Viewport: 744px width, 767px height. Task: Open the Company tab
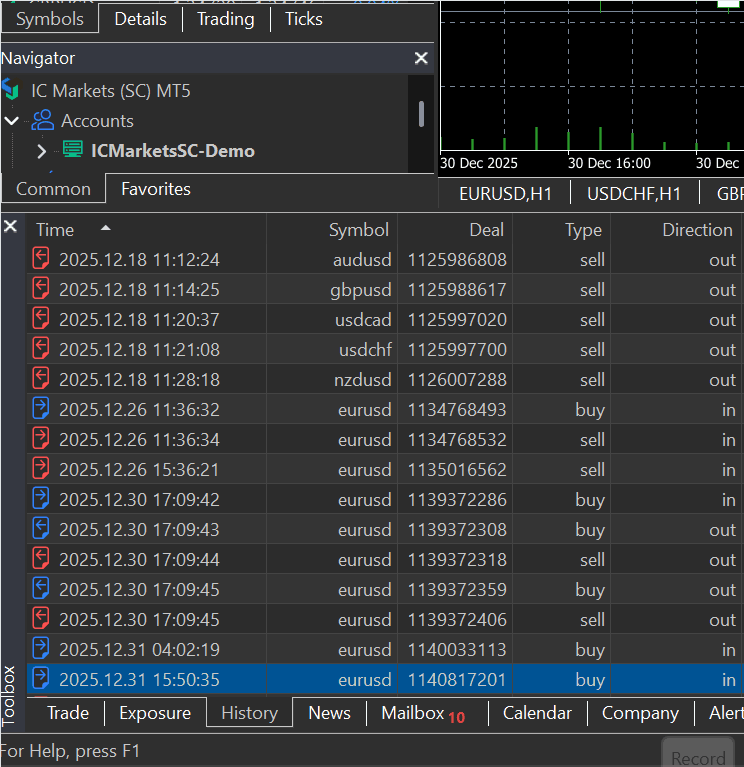tap(640, 713)
